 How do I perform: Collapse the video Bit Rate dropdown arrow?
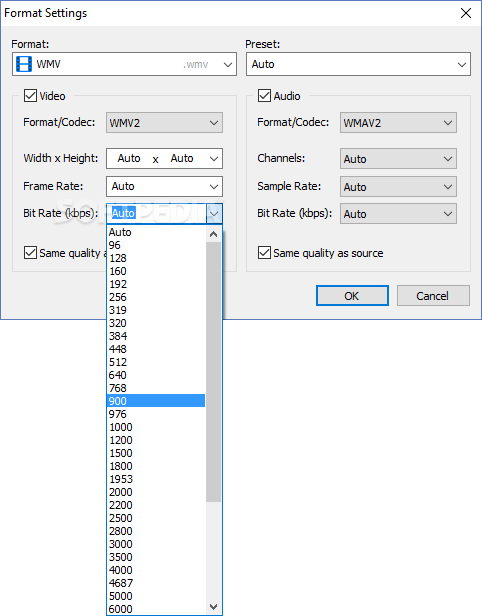[x=214, y=214]
